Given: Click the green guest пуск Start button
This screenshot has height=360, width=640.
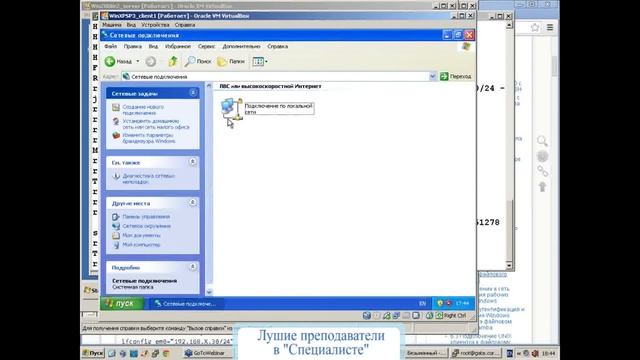Looking at the screenshot, I should 122,303.
